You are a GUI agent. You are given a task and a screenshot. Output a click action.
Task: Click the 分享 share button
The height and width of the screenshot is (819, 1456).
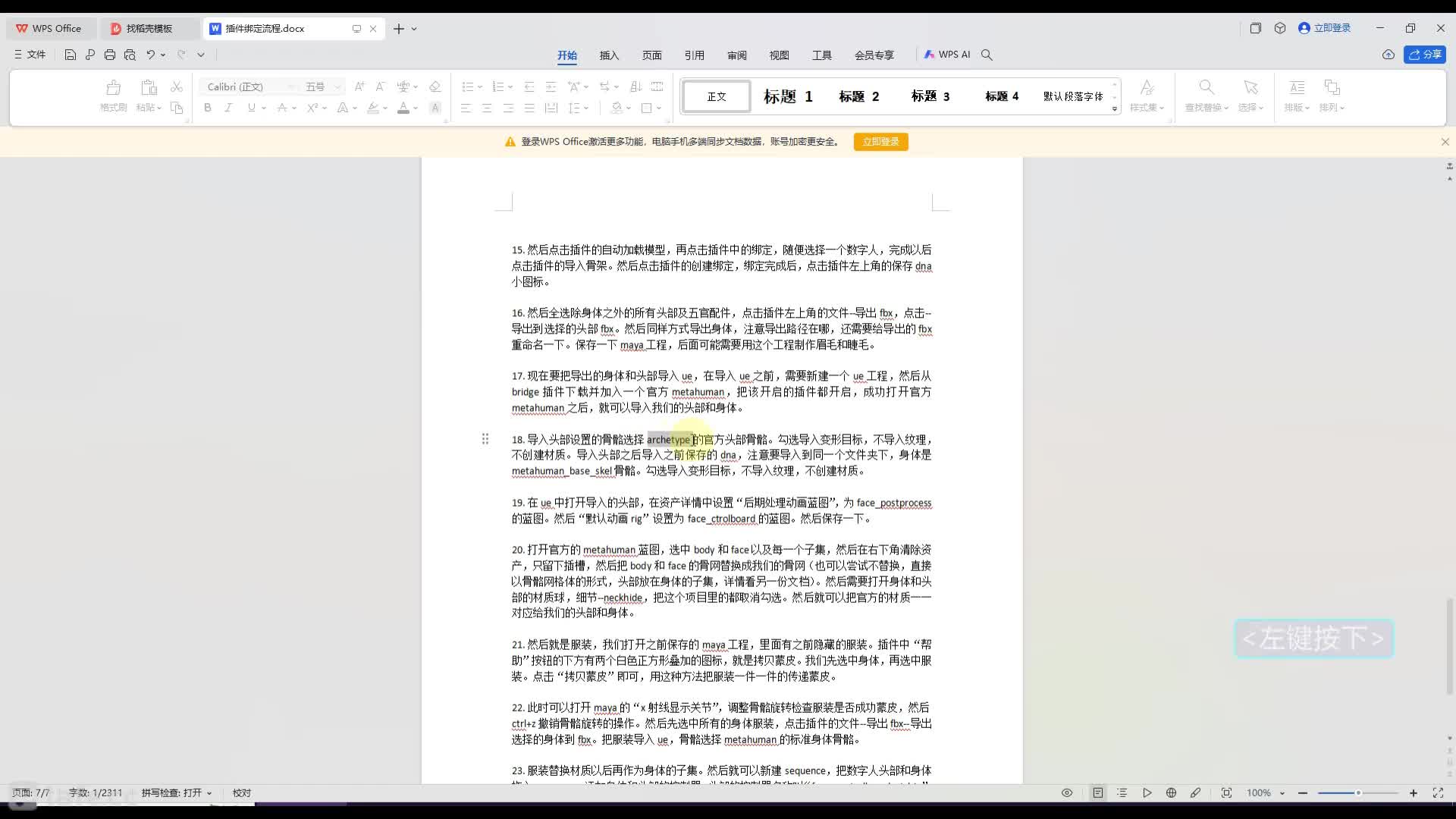coord(1425,55)
